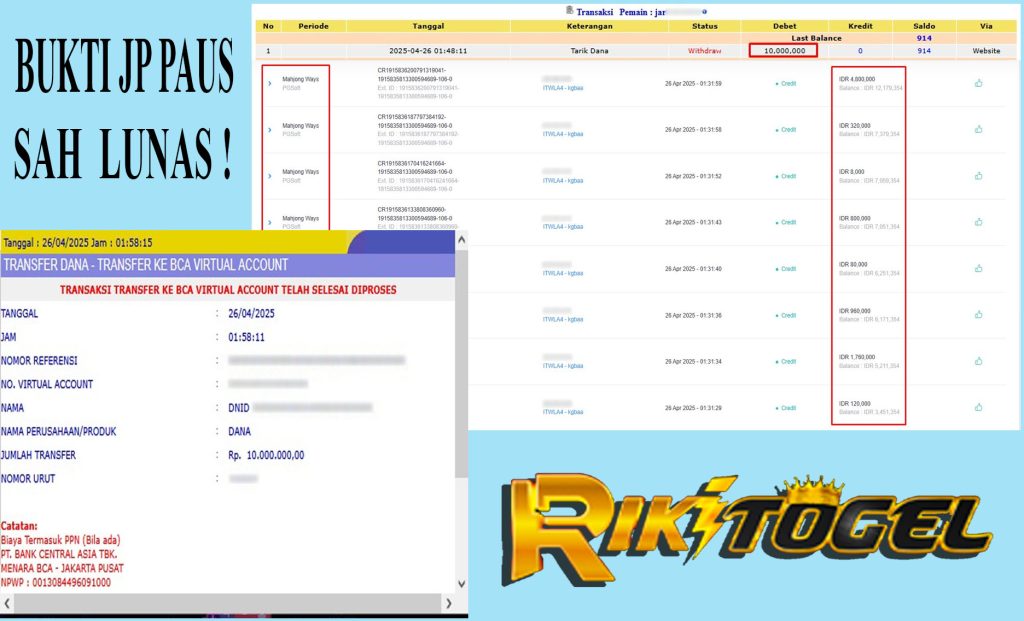Click scroll-down arrow in BCA transfer window
Screen dimensions: 1024x621
coord(462,584)
